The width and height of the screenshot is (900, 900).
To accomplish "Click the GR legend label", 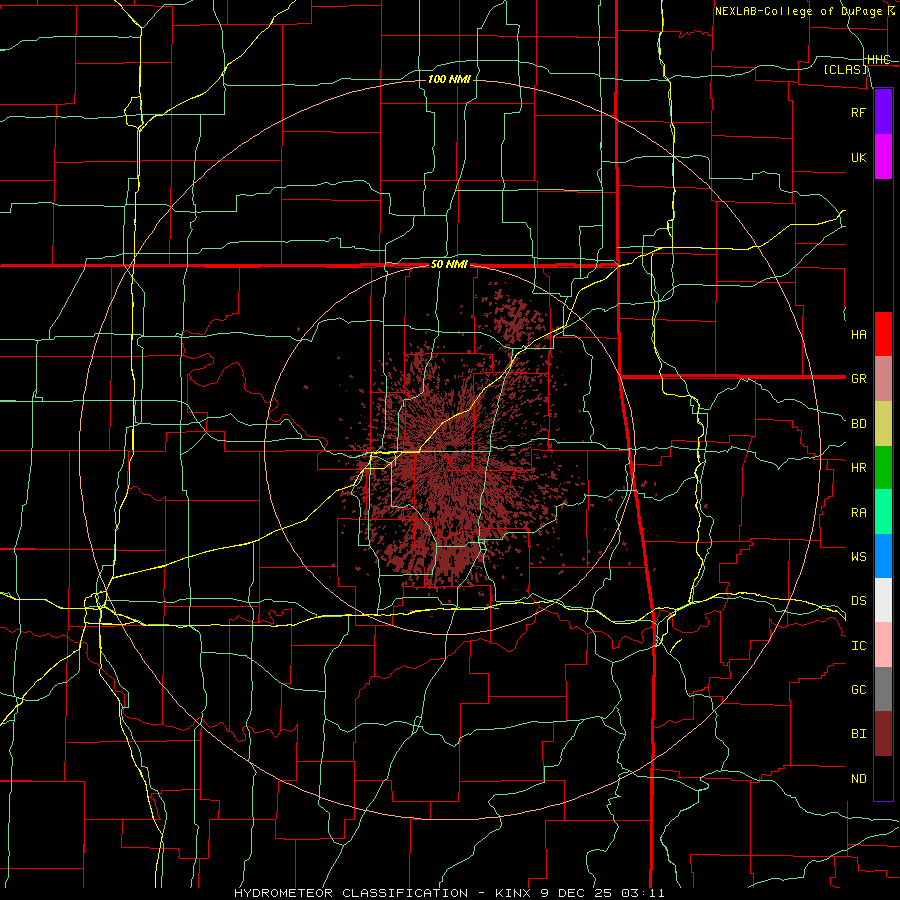I will click(x=858, y=379).
